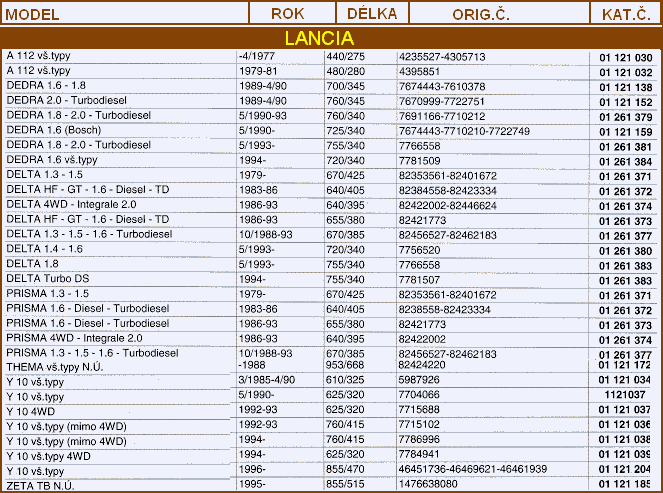Image resolution: width=663 pixels, height=493 pixels.
Task: Click the MODEL column header
Action: pyautogui.click(x=32, y=15)
